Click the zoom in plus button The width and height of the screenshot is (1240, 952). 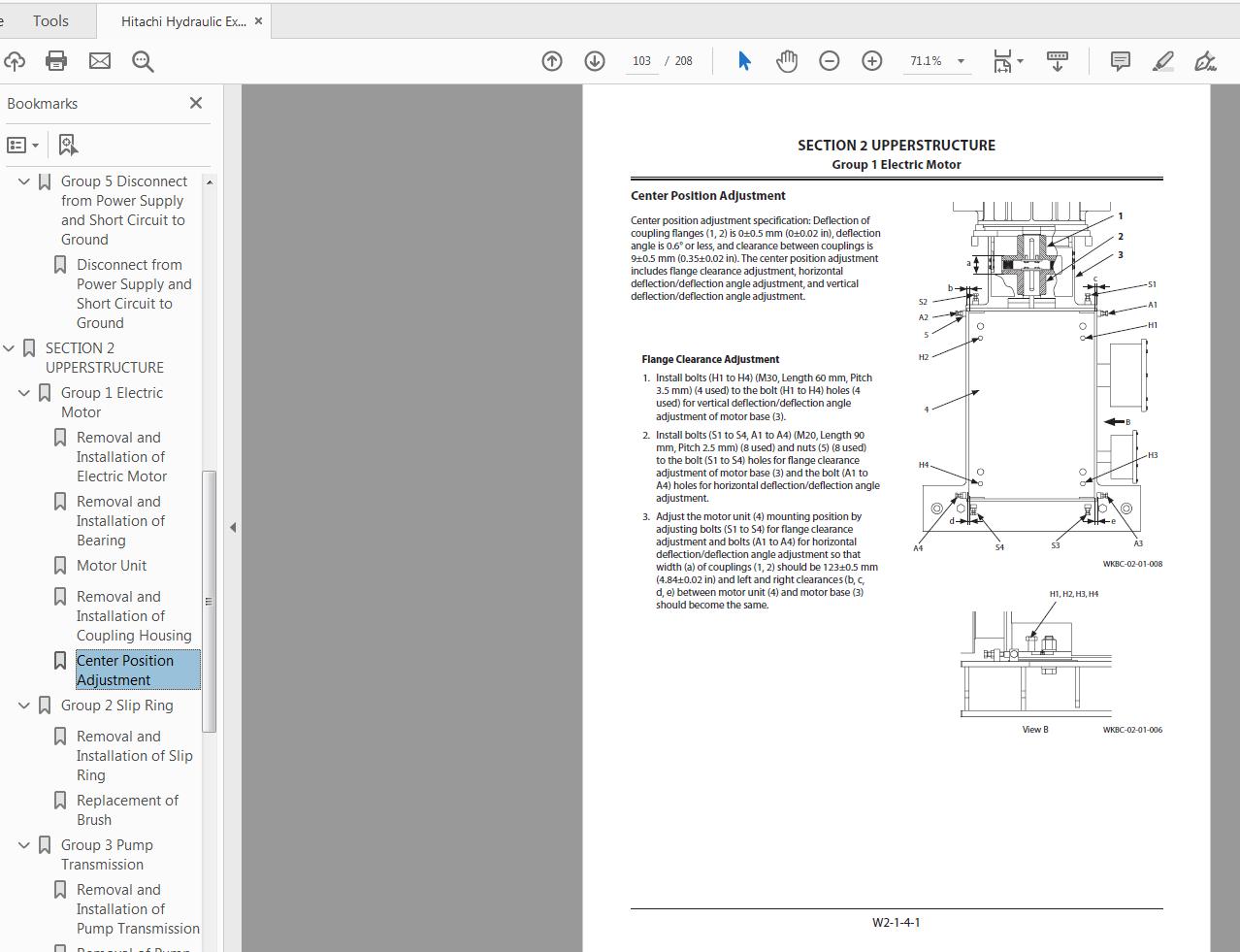click(872, 61)
